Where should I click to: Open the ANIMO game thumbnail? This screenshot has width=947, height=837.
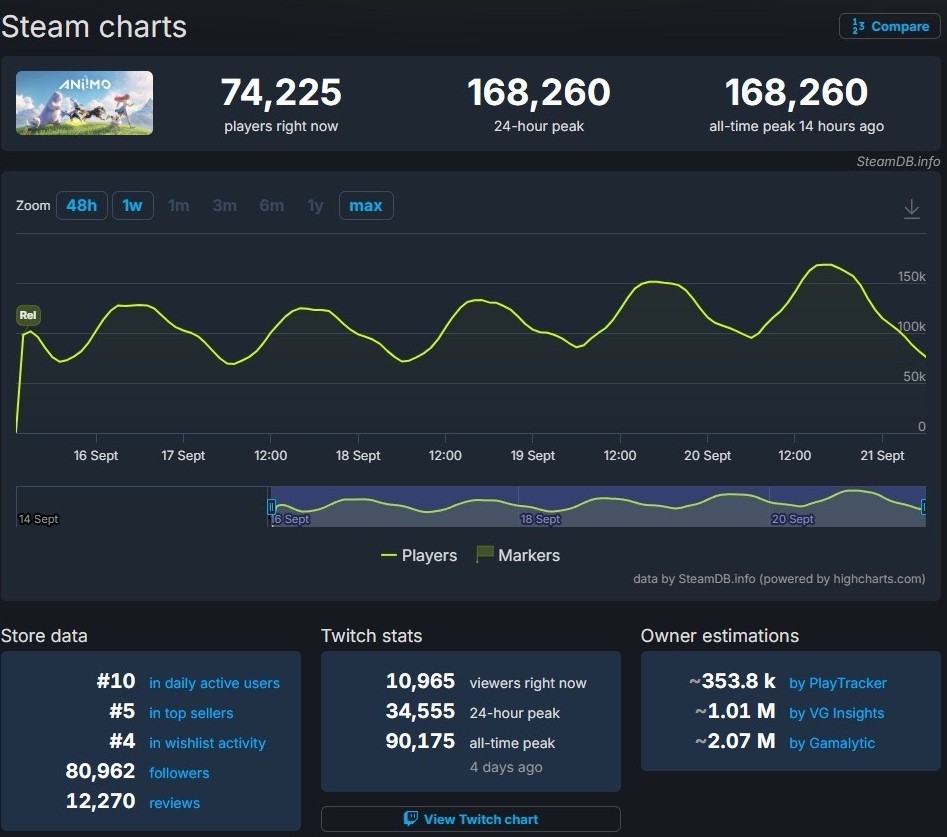tap(85, 103)
